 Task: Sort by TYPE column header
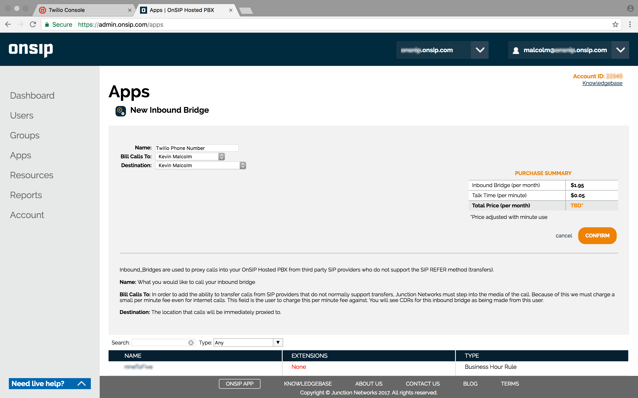[x=542, y=356]
